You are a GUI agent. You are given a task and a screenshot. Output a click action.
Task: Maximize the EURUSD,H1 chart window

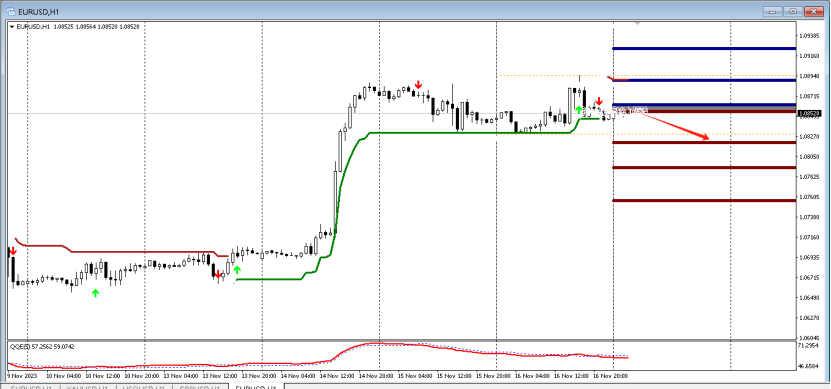point(793,11)
